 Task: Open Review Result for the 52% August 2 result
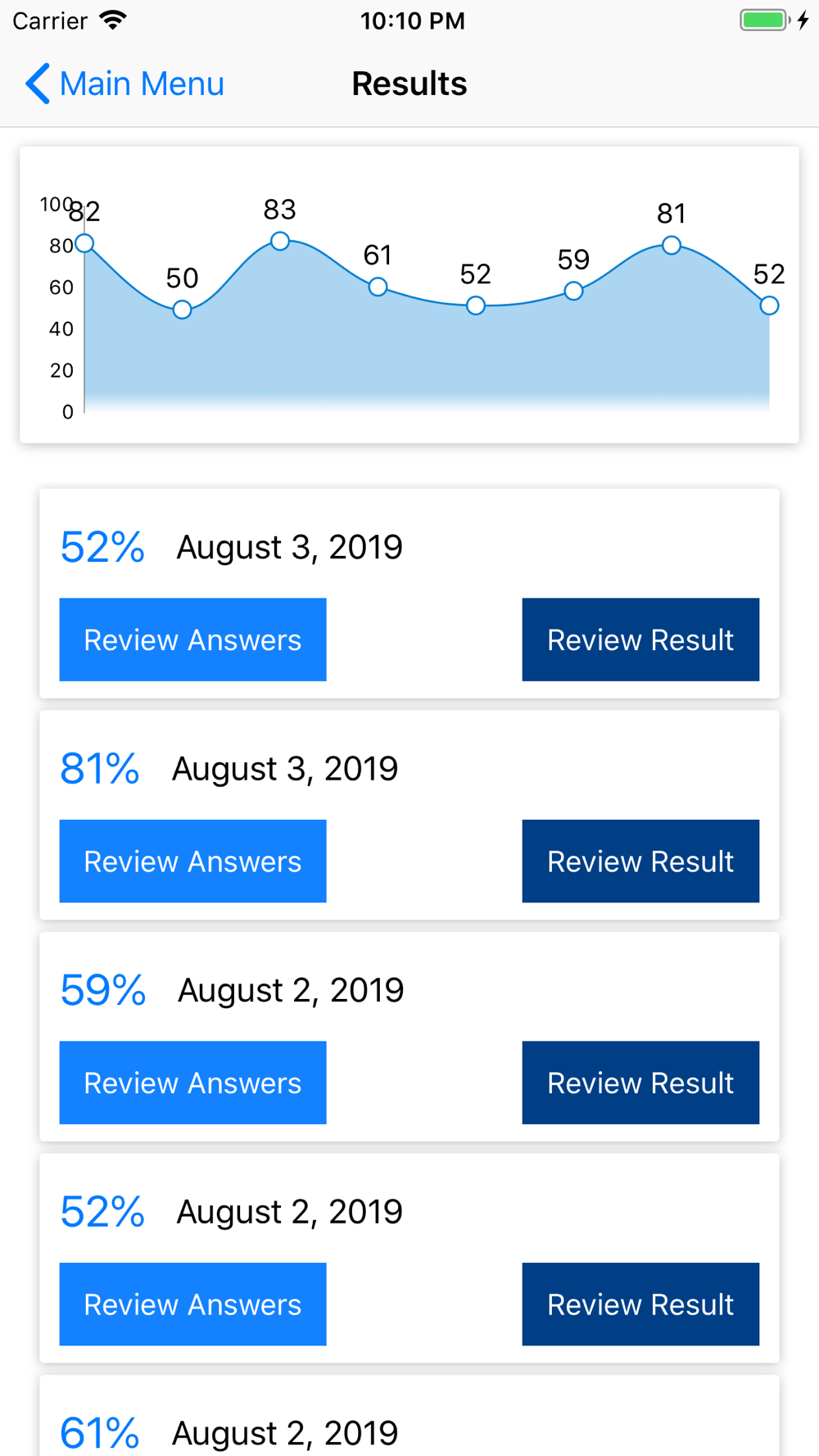click(x=640, y=1305)
